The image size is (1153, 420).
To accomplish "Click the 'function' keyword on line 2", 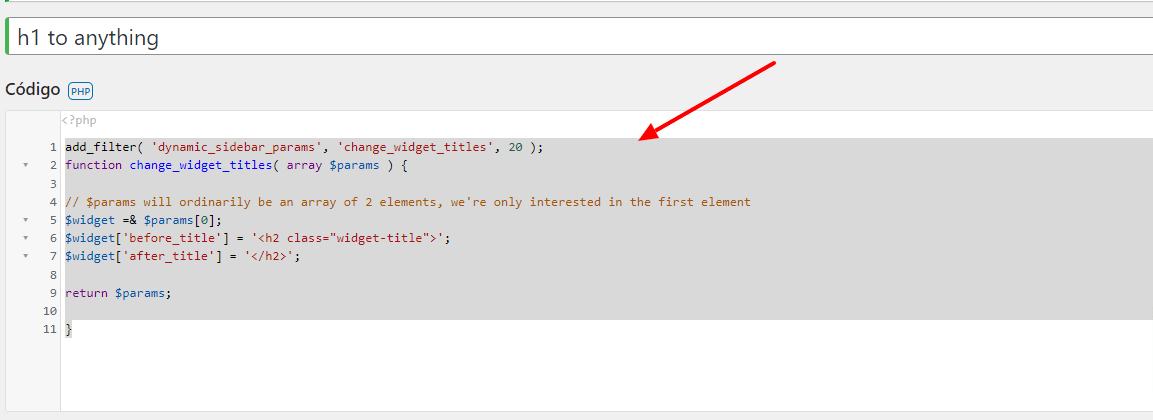I will pyautogui.click(x=93, y=165).
